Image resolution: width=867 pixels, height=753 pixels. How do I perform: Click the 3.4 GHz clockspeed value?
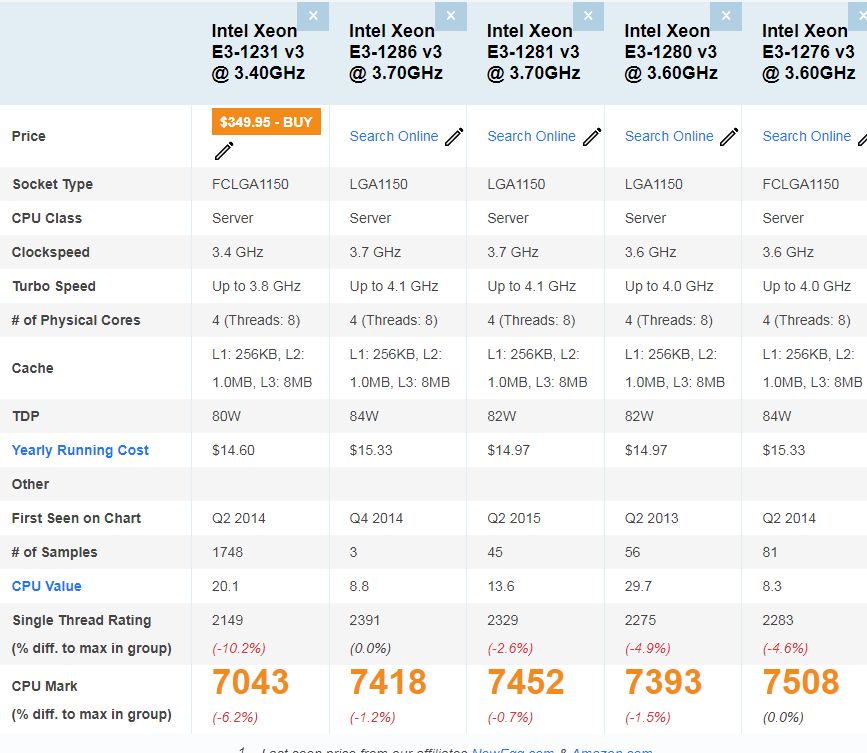click(x=238, y=252)
